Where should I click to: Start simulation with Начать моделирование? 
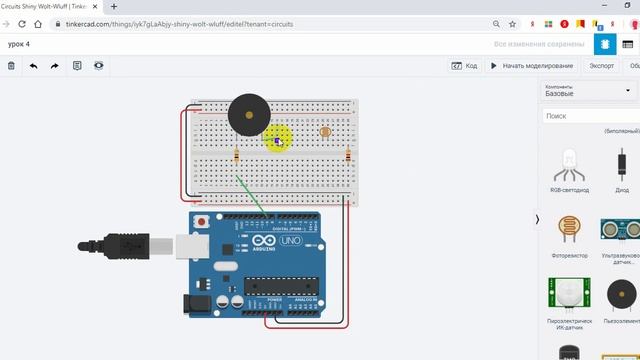pyautogui.click(x=532, y=66)
